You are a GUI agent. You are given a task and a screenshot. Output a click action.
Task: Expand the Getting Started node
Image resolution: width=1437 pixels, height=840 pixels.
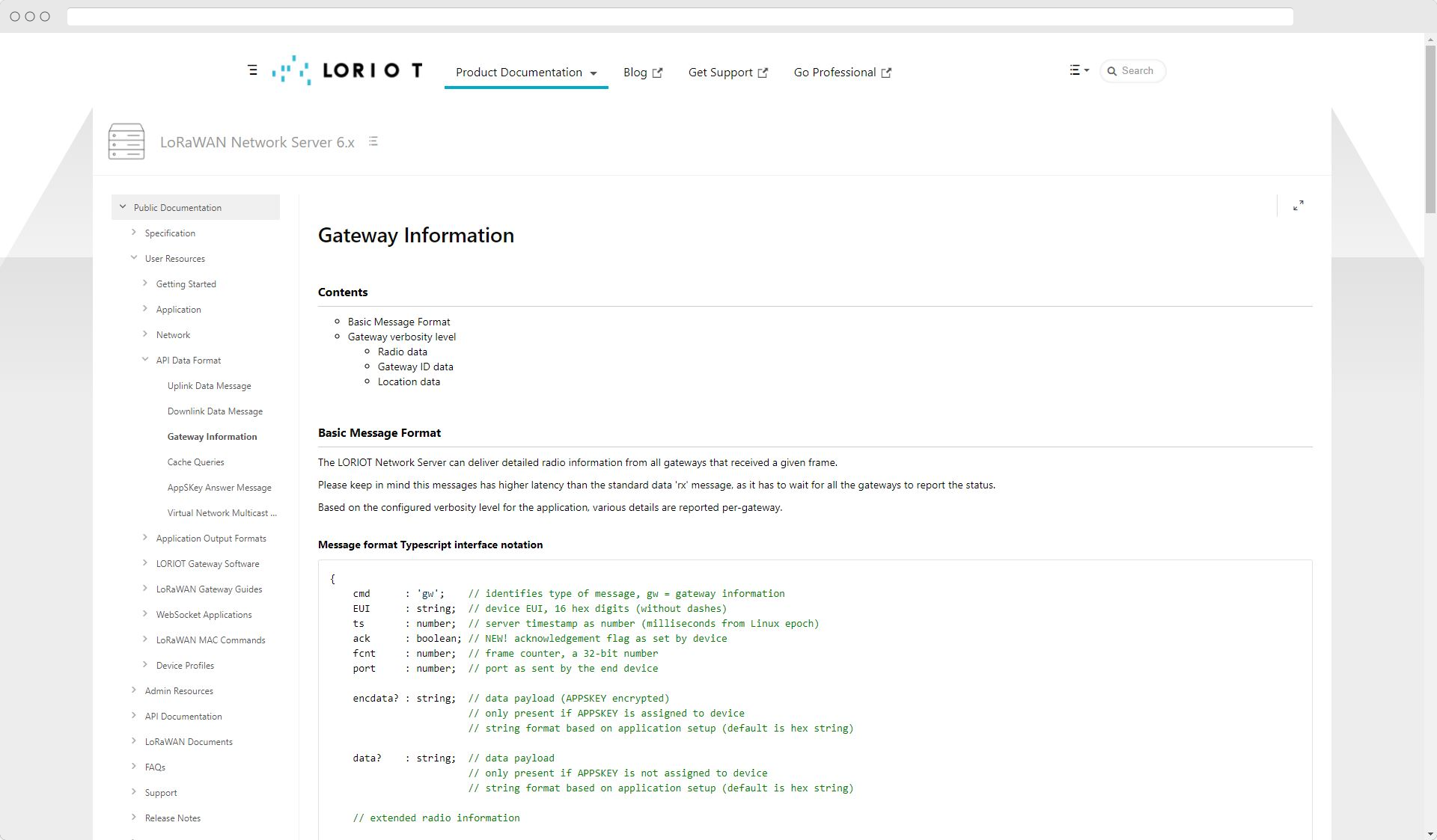point(145,283)
